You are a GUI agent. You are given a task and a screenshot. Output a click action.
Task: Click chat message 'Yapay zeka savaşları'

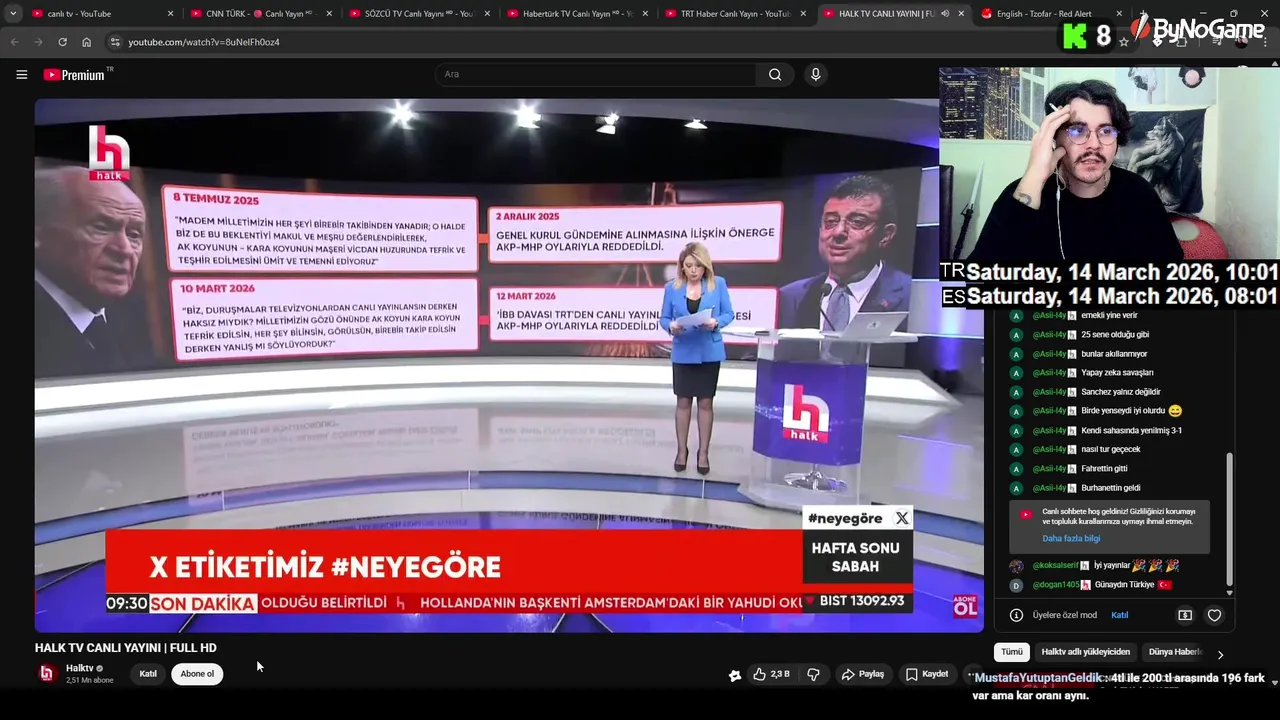tap(1117, 373)
